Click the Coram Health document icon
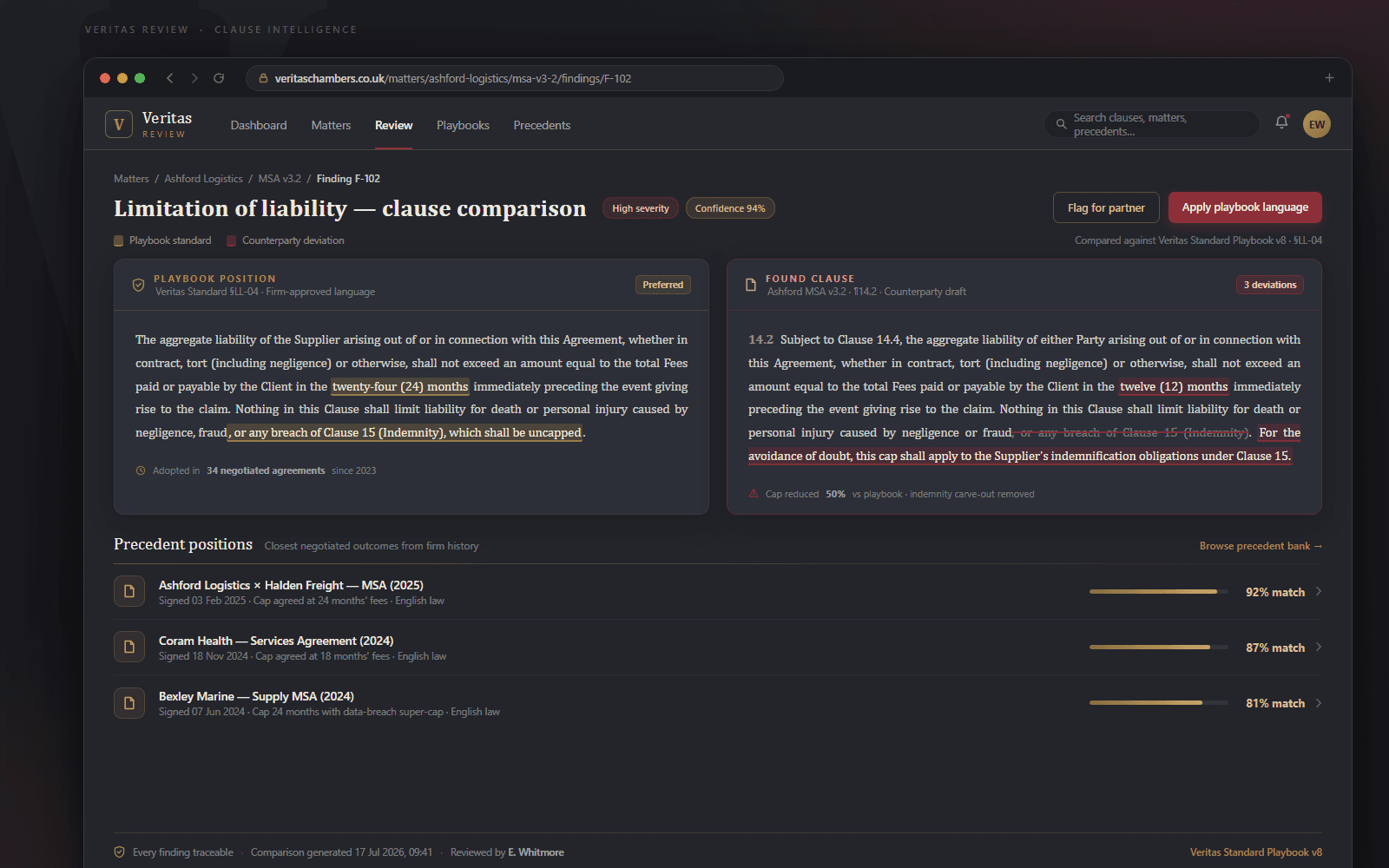 (129, 647)
